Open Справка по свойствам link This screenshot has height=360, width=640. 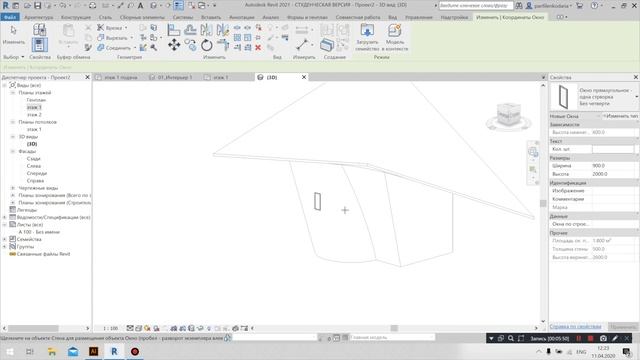click(575, 327)
